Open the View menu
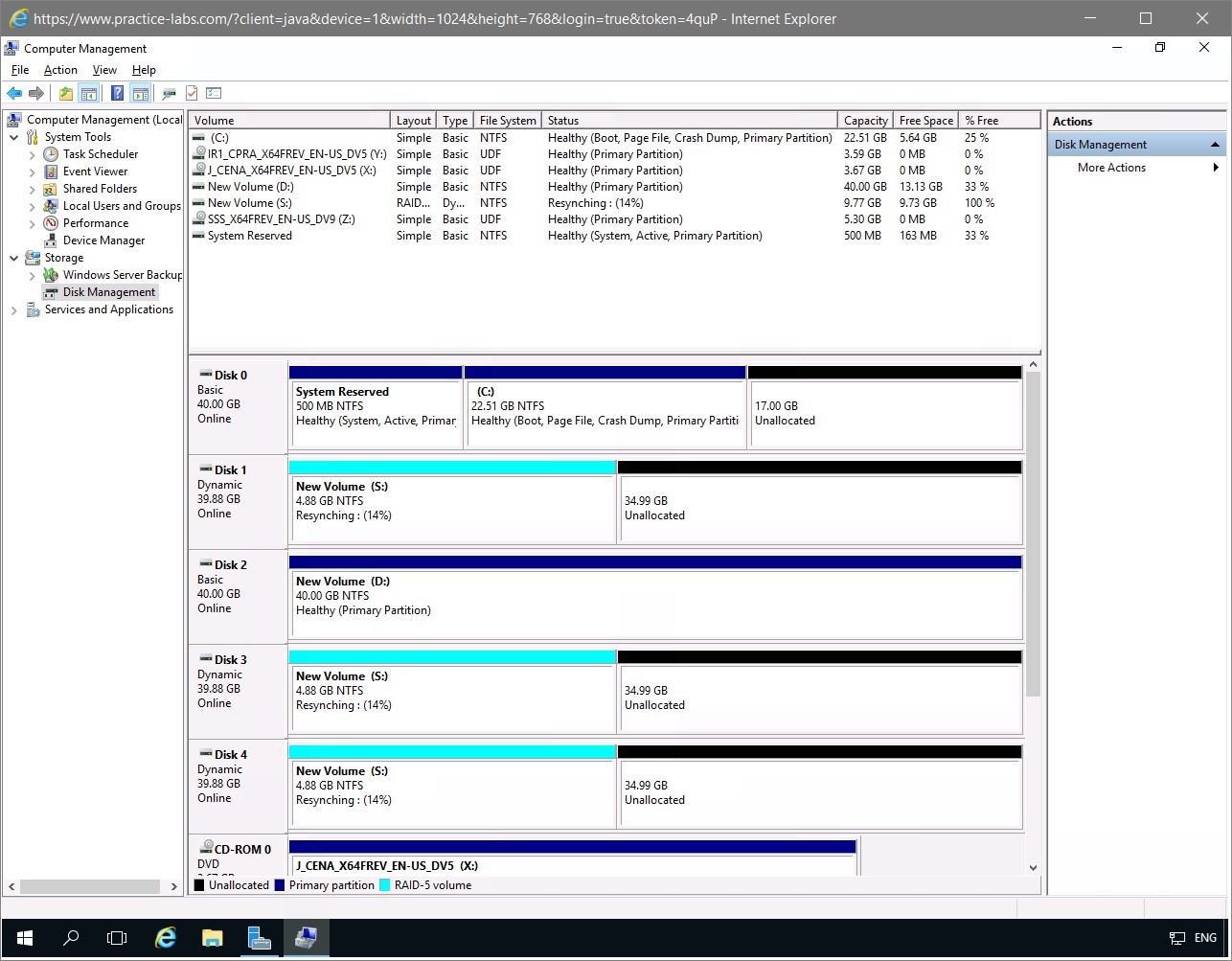Viewport: 1232px width, 961px height. pyautogui.click(x=104, y=70)
